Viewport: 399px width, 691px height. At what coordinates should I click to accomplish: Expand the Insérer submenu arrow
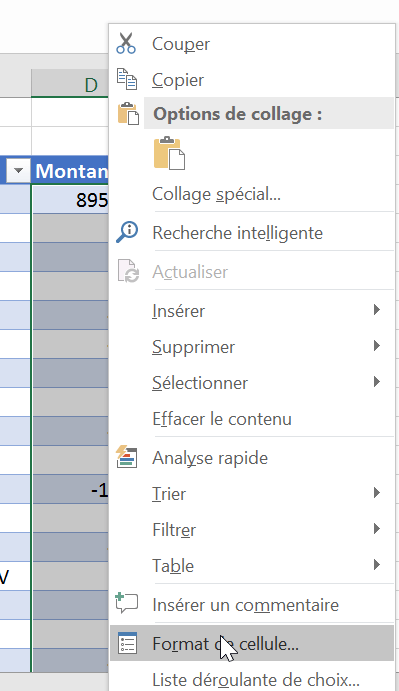[x=377, y=310]
